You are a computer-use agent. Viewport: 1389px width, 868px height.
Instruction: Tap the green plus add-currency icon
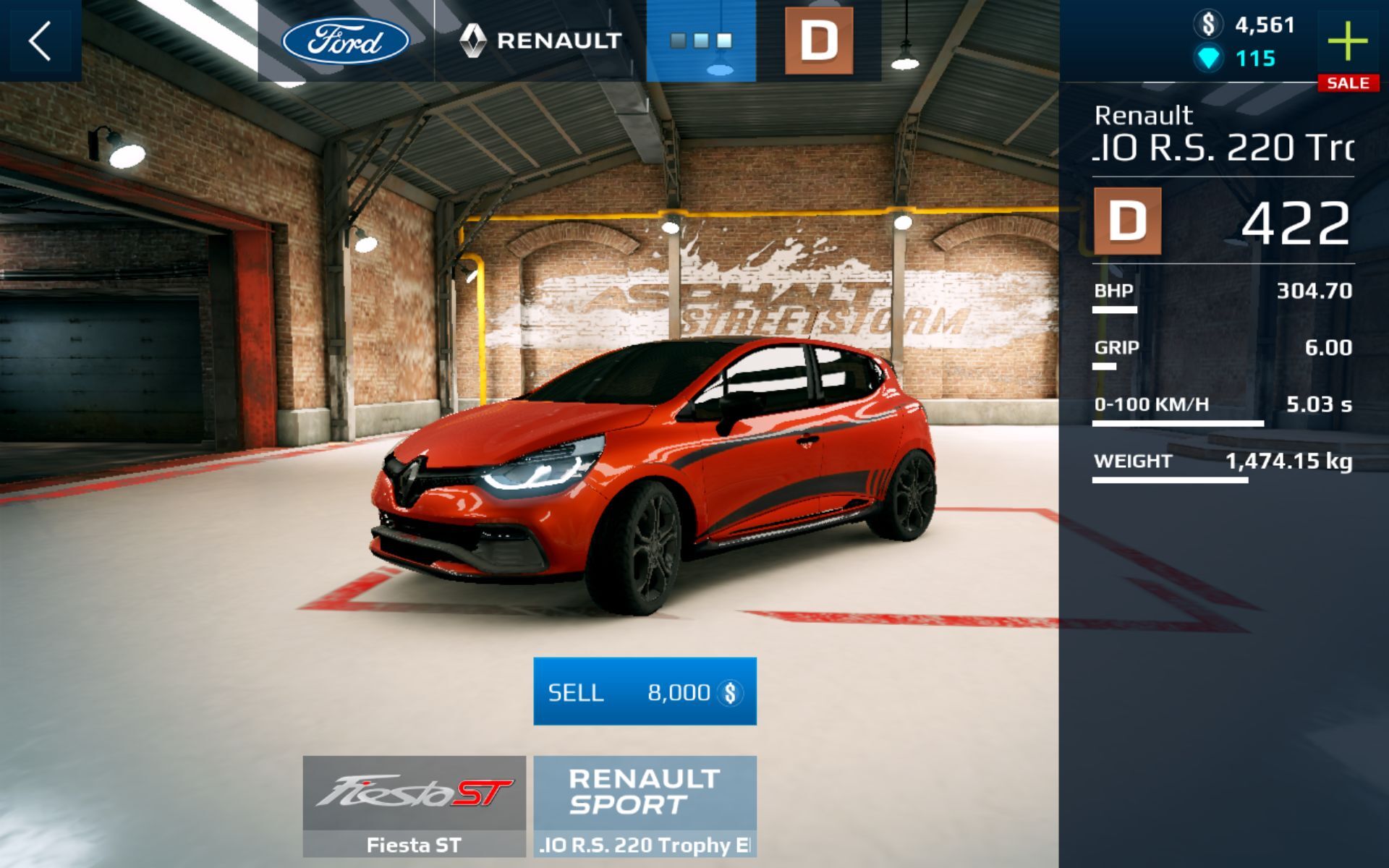[x=1348, y=41]
